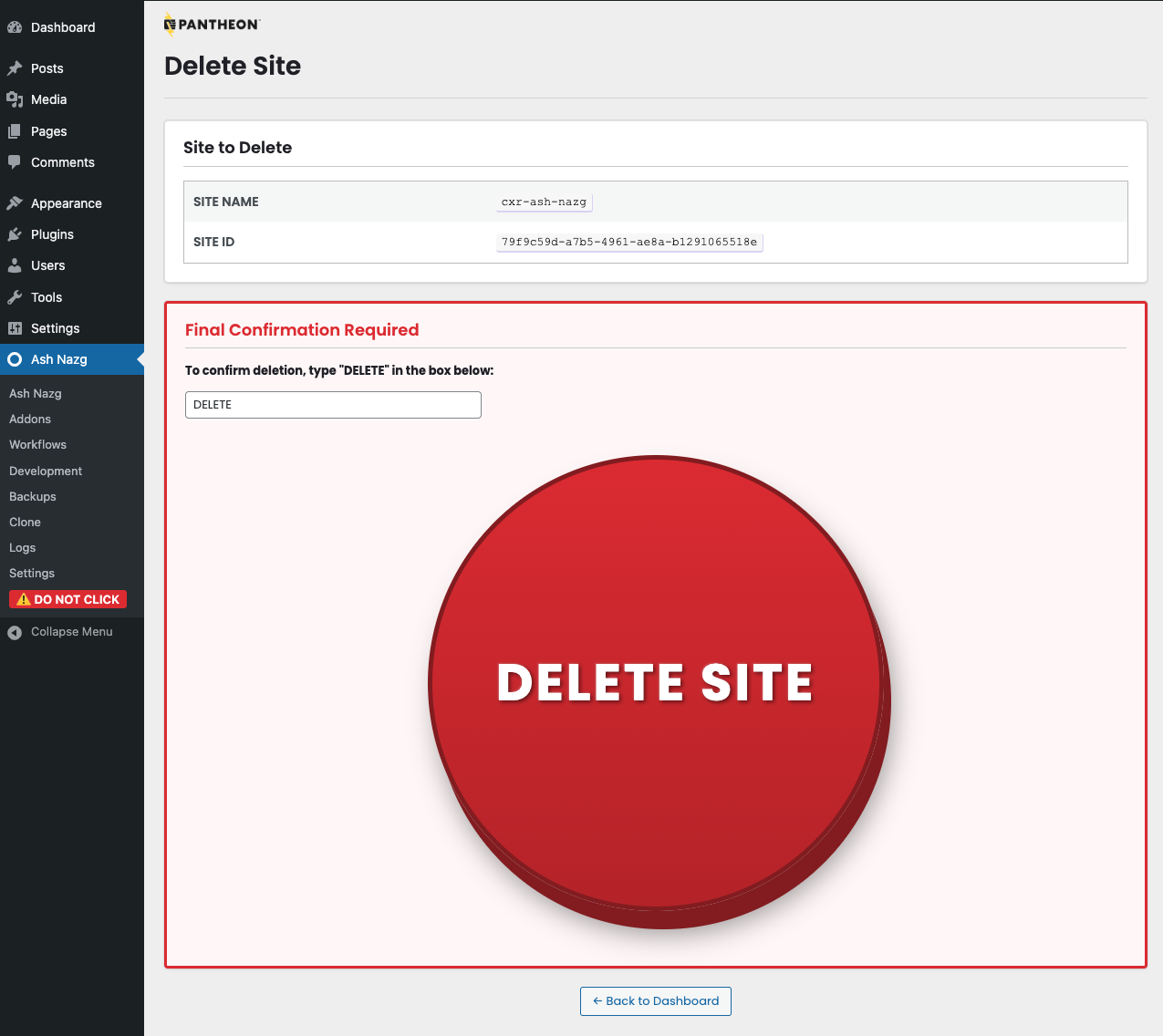Click the Users person icon
Image resolution: width=1163 pixels, height=1036 pixels.
(x=15, y=265)
